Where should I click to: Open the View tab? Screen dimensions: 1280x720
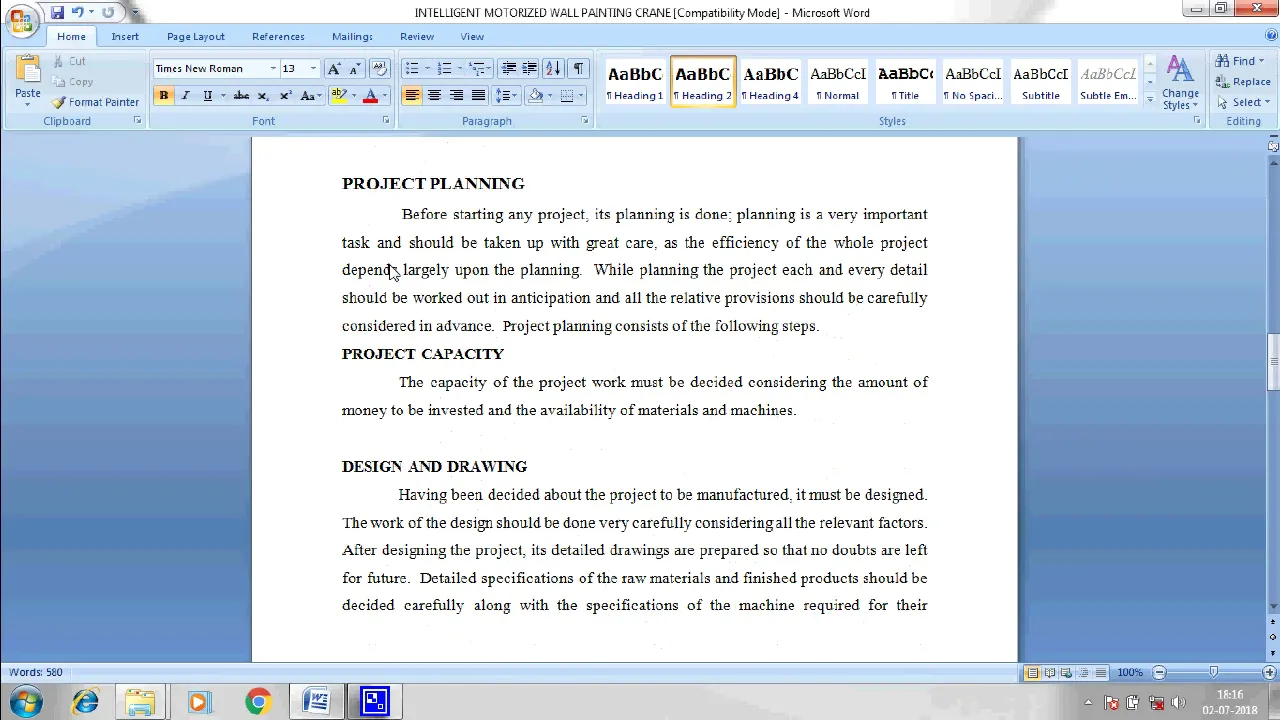point(472,37)
